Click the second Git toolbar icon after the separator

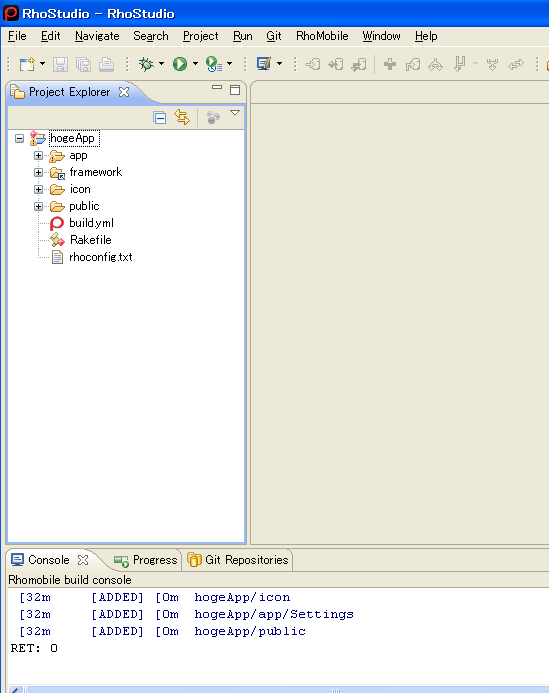336,65
